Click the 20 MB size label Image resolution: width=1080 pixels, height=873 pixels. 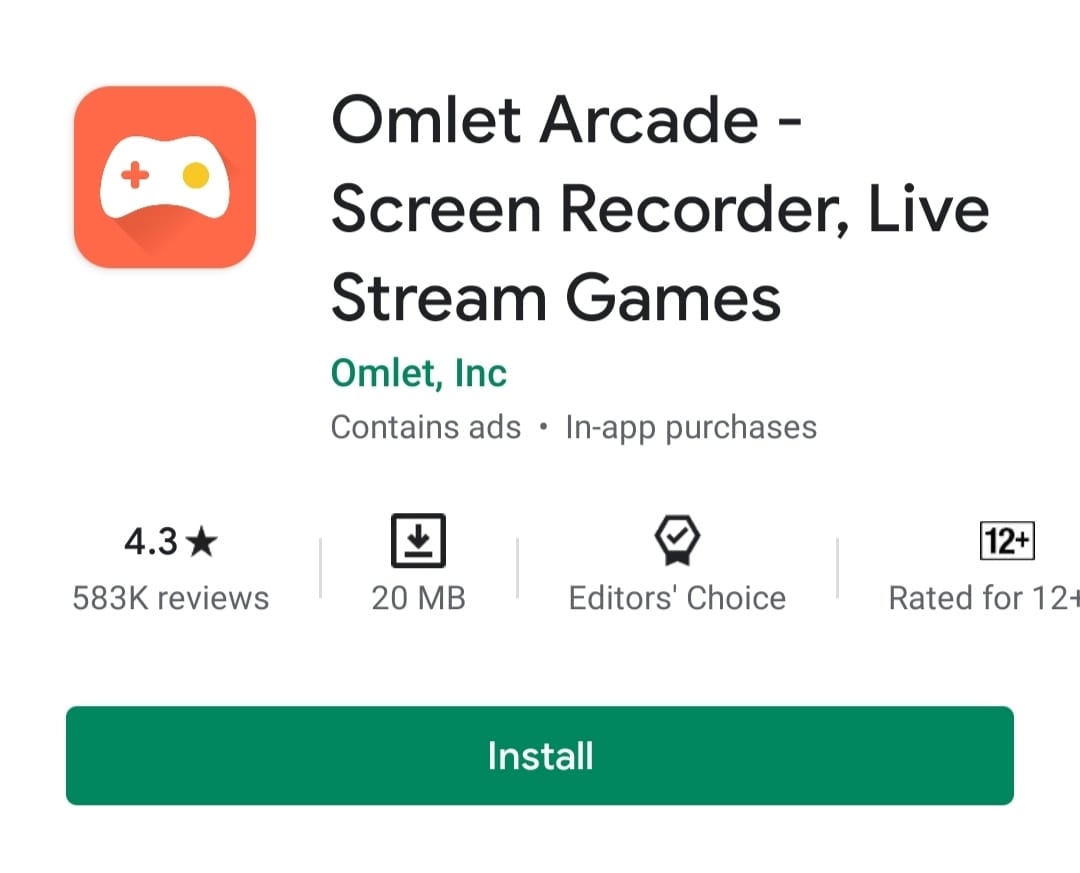click(x=418, y=598)
